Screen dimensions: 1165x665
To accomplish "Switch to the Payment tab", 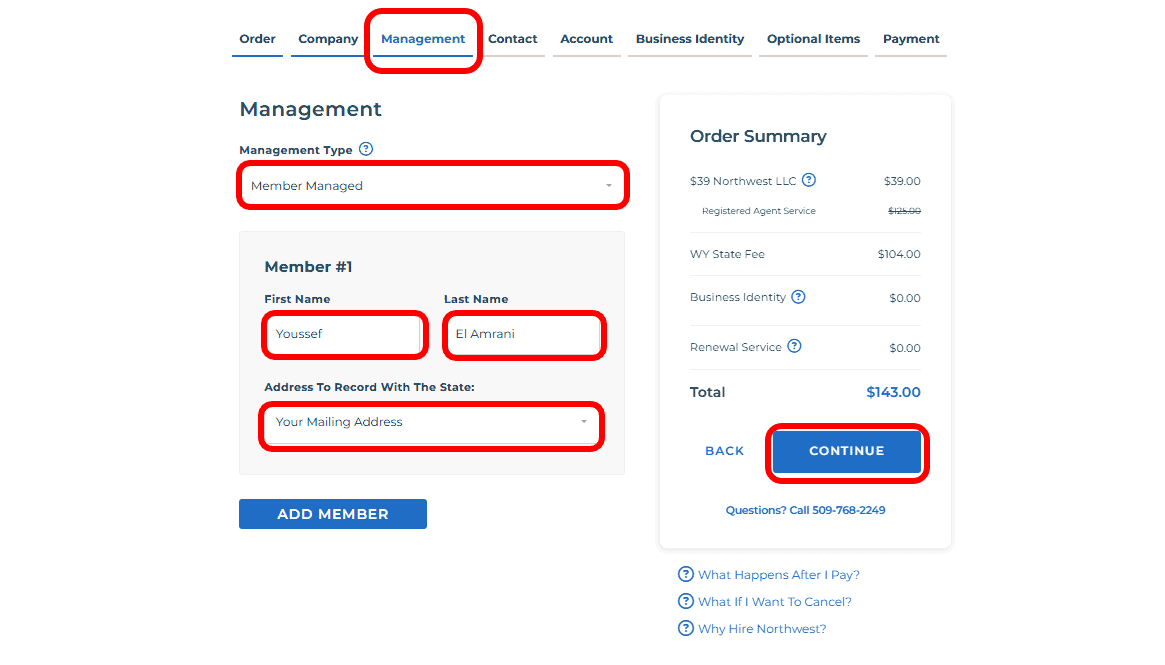I will (911, 39).
